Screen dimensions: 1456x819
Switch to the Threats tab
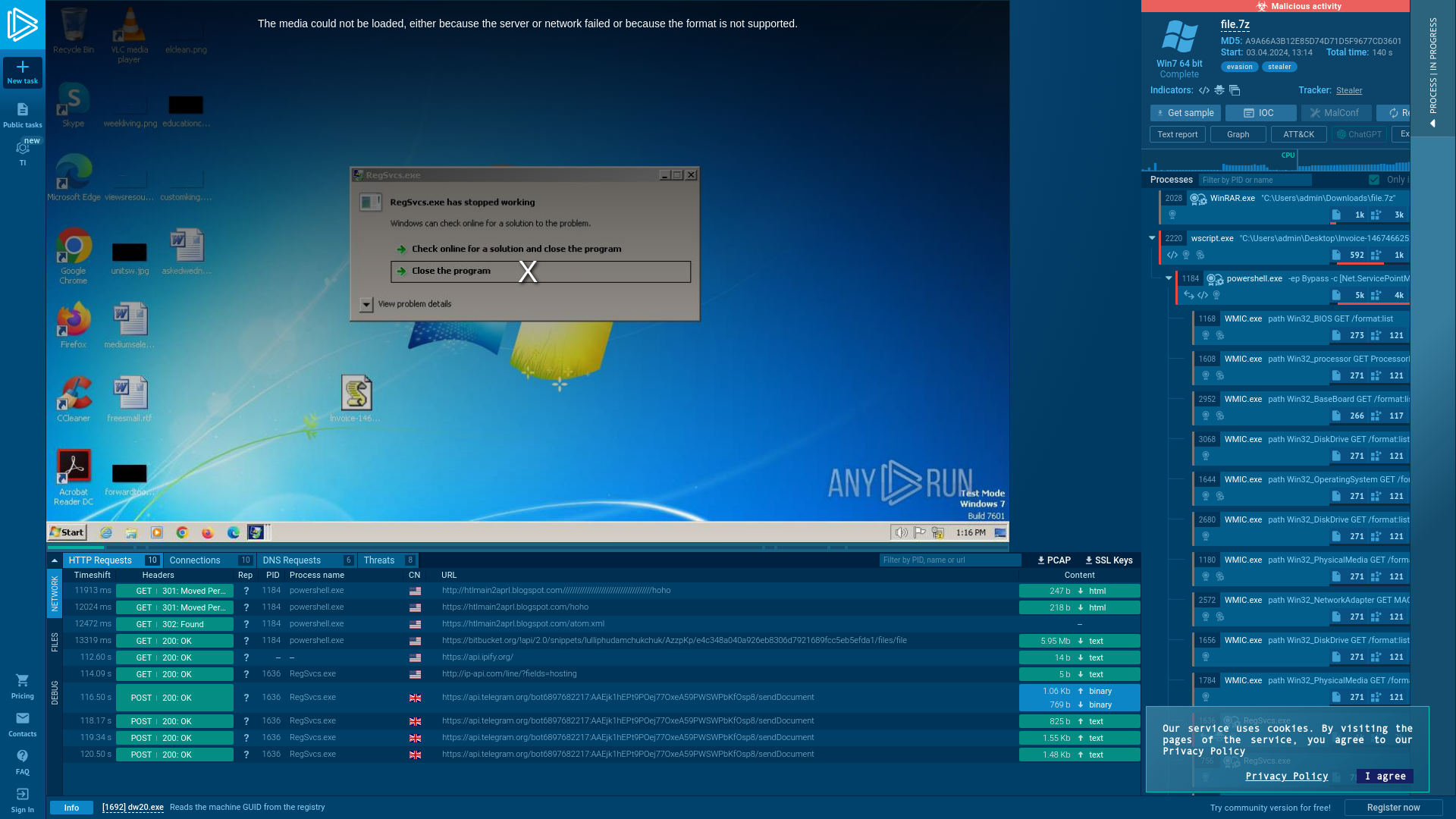pos(388,560)
